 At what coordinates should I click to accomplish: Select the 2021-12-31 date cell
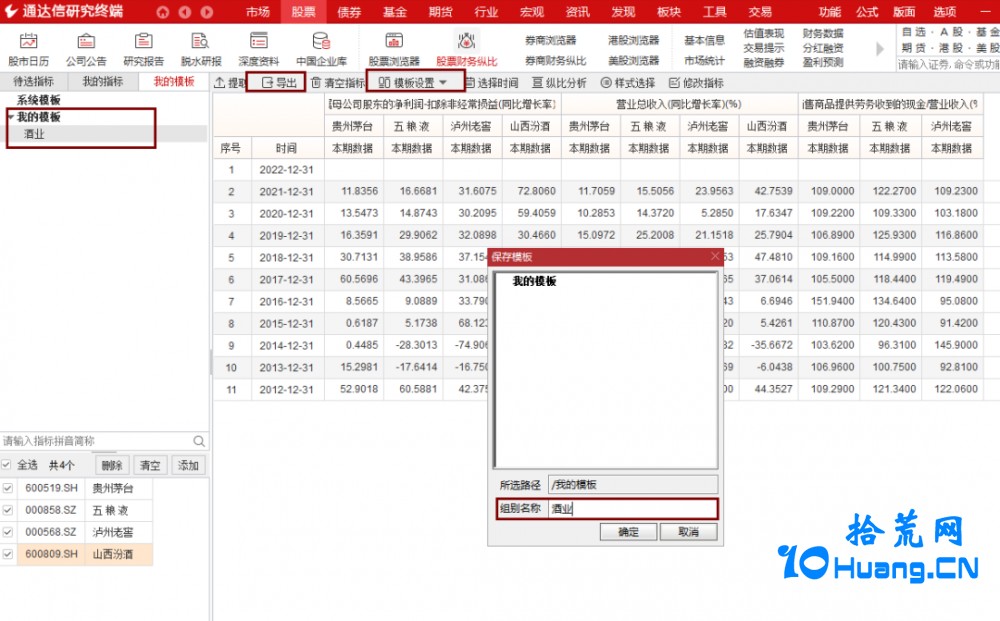click(287, 191)
